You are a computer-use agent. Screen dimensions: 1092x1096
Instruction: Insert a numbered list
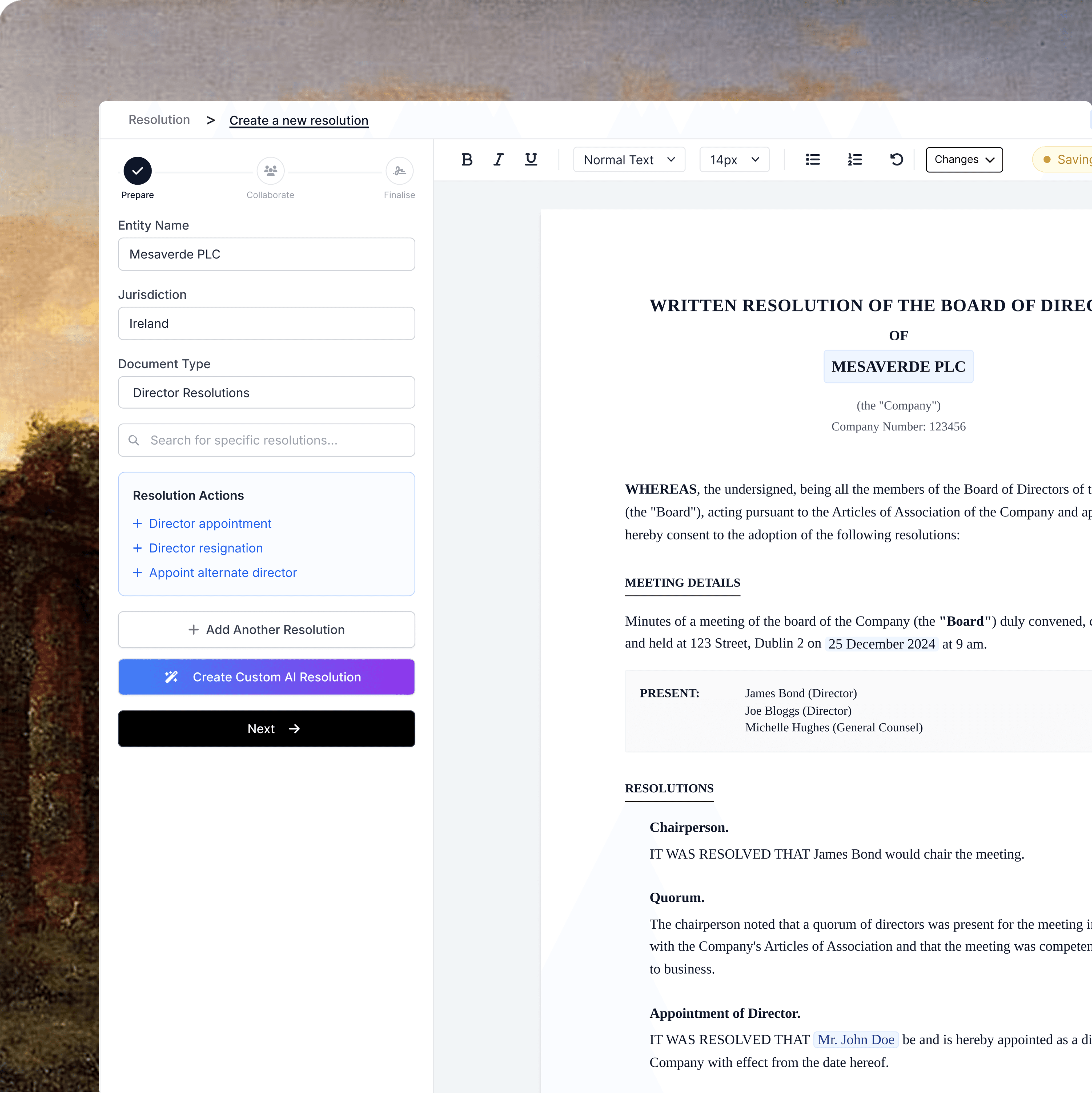tap(855, 159)
